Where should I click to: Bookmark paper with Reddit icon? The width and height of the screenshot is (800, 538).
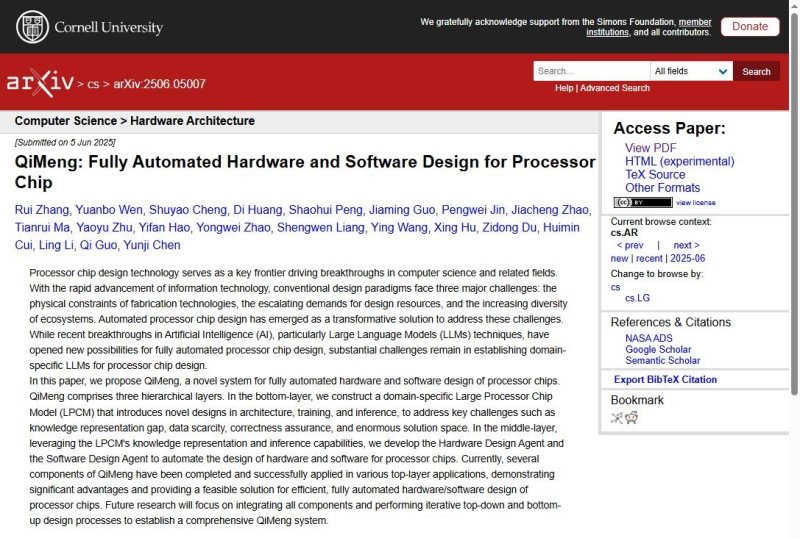pos(631,417)
